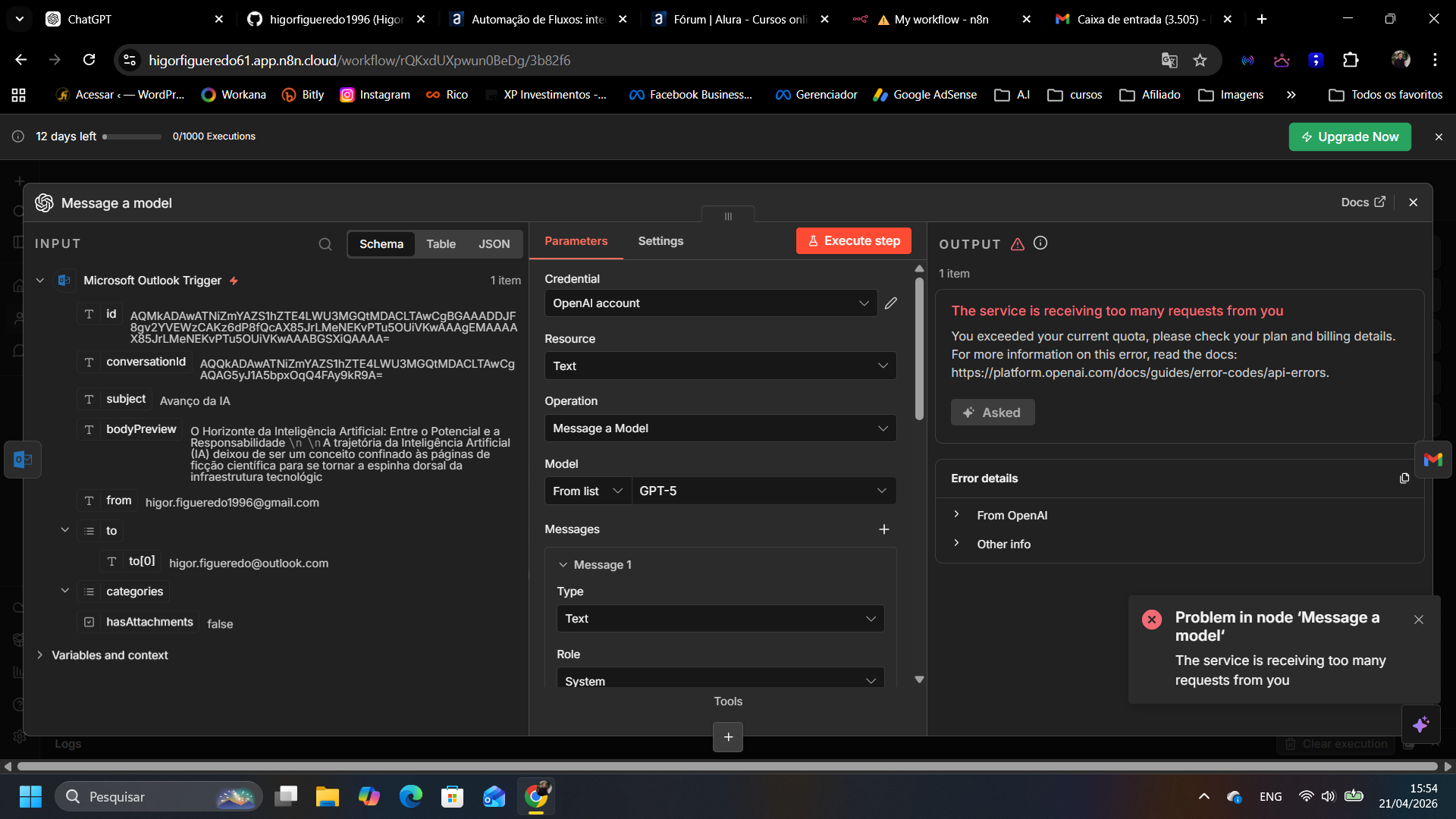Screen dimensions: 1456x819
Task: Copy error details with the copy icon
Action: (1404, 479)
